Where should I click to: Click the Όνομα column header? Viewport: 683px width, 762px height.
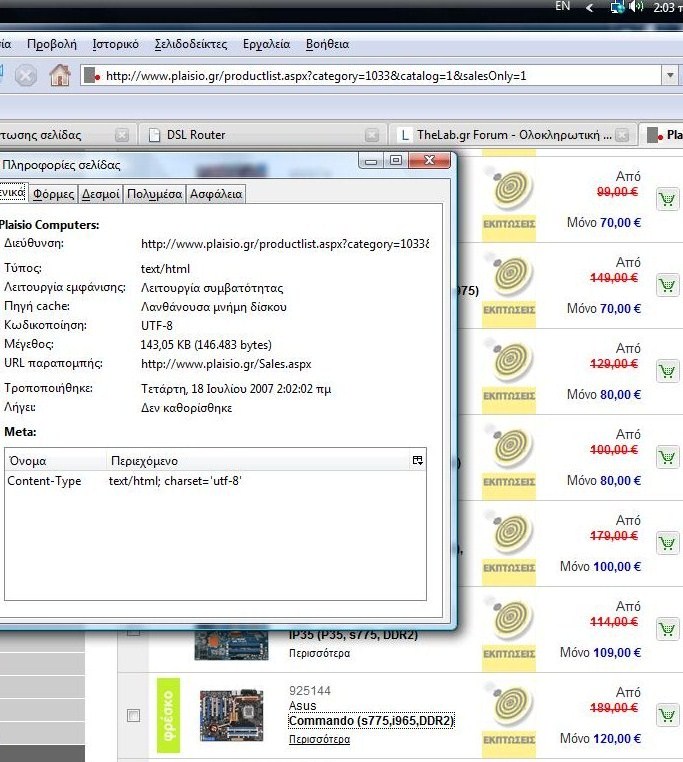click(55, 461)
